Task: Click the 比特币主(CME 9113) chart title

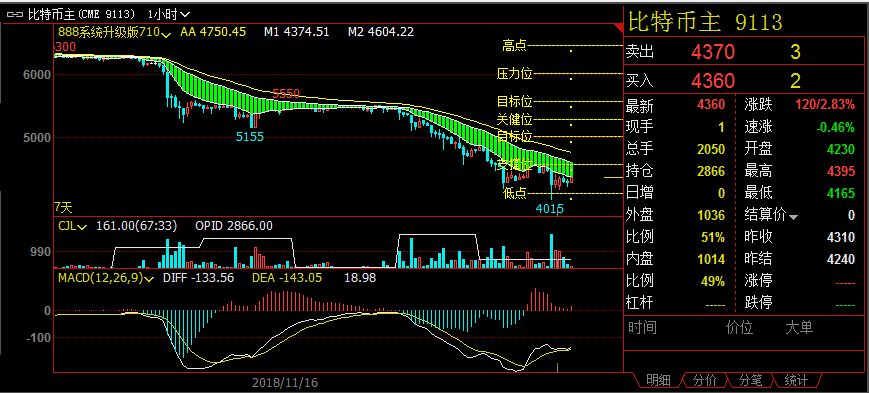Action: click(x=82, y=13)
